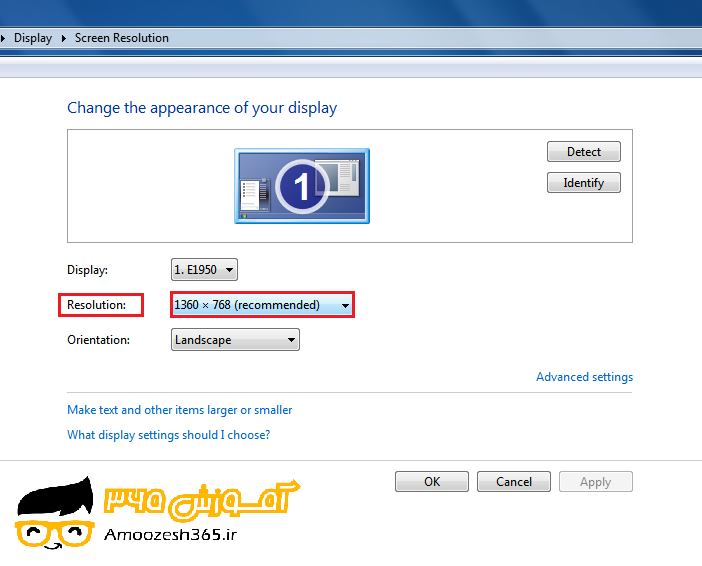
Task: Click the disabled Apply button
Action: (596, 482)
